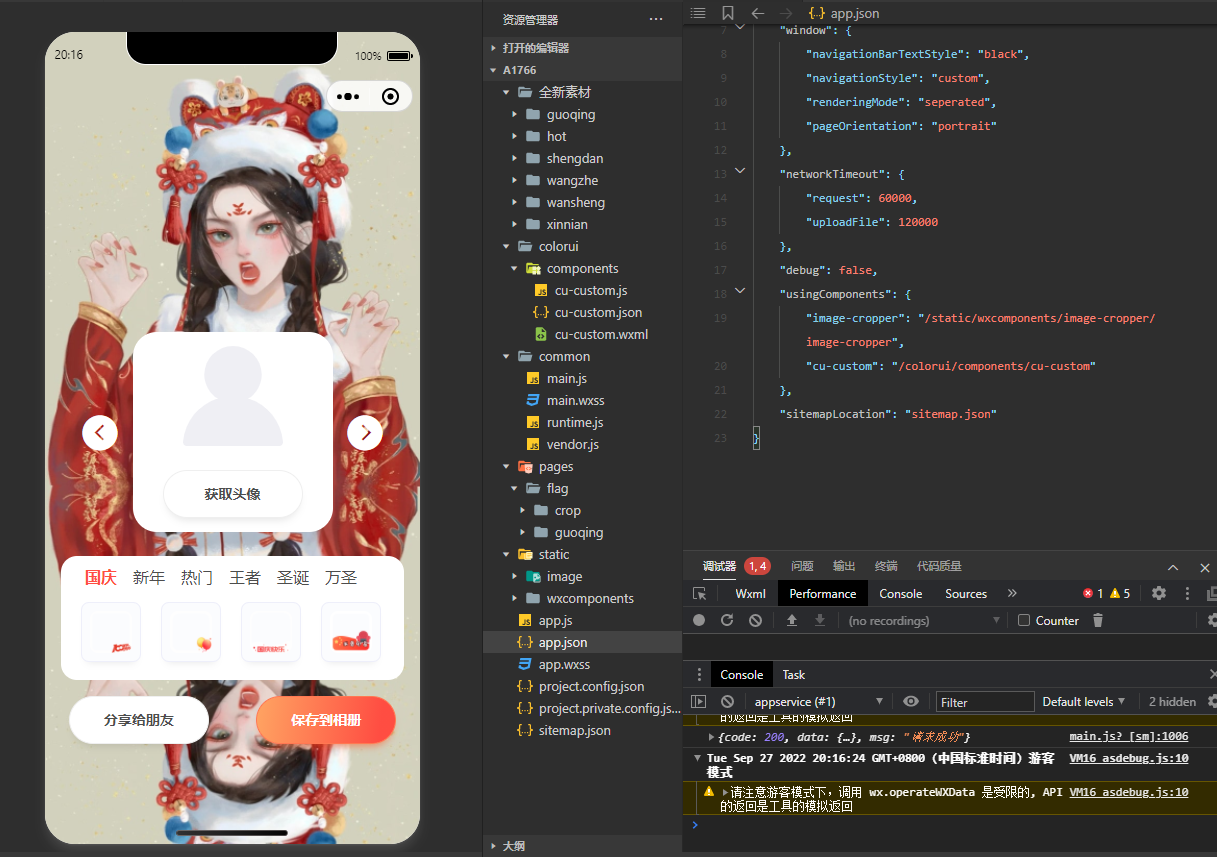Open explorer panel more actions ellipsis
The height and width of the screenshot is (857, 1217).
click(x=656, y=19)
